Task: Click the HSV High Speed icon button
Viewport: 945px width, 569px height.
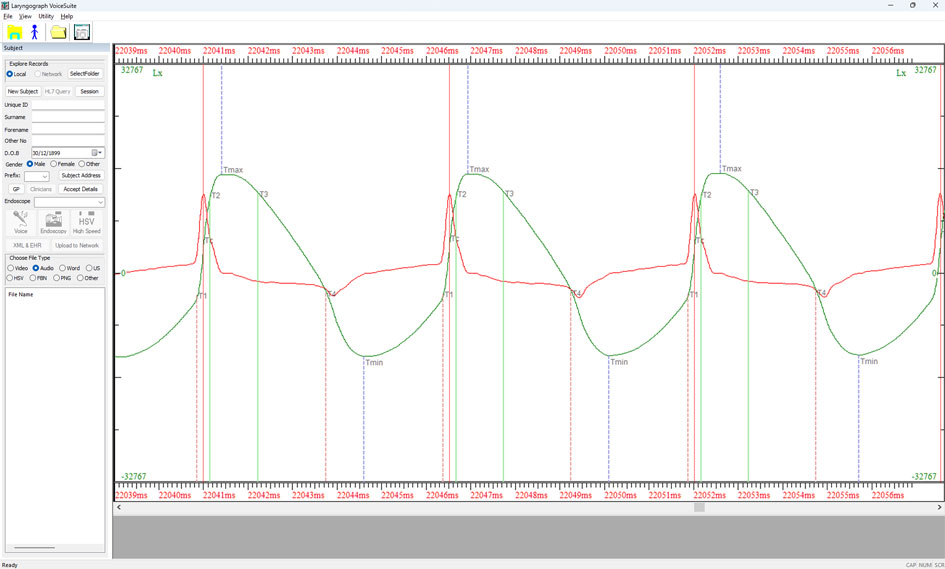Action: point(87,222)
